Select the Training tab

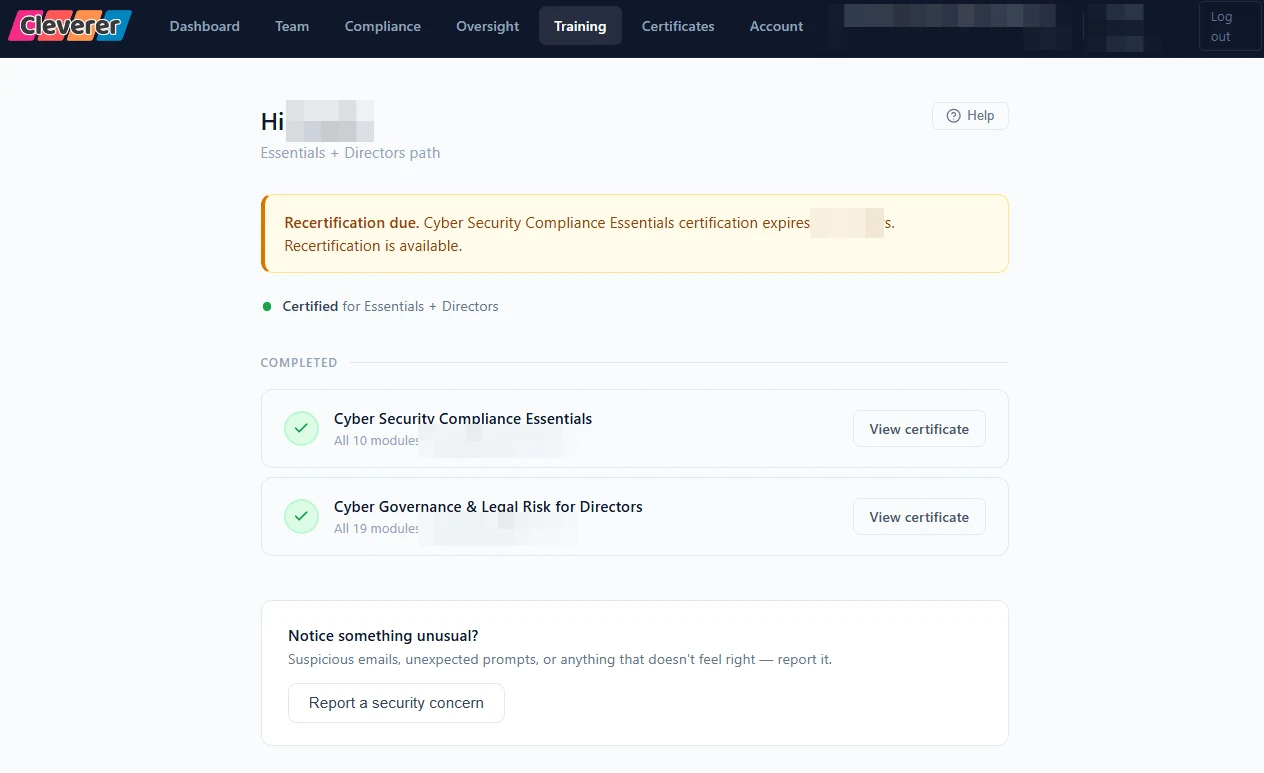click(x=580, y=26)
